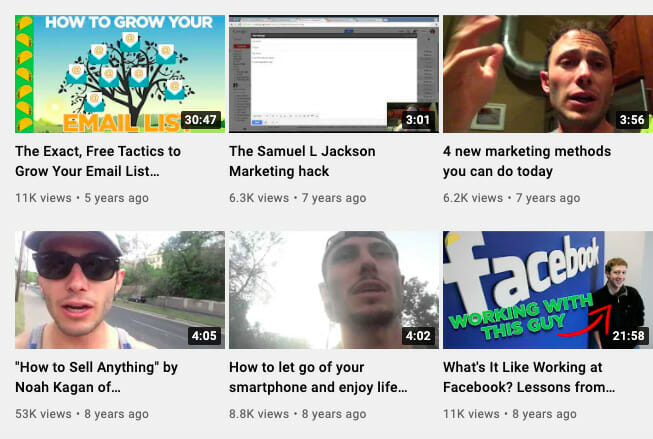
Task: Click title The Samuel L Jackson Marketing hack
Action: click(302, 161)
